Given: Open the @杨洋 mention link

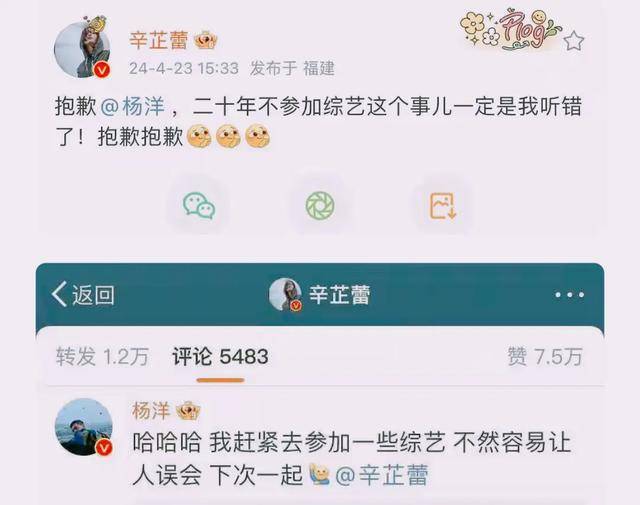Looking at the screenshot, I should tap(132, 107).
